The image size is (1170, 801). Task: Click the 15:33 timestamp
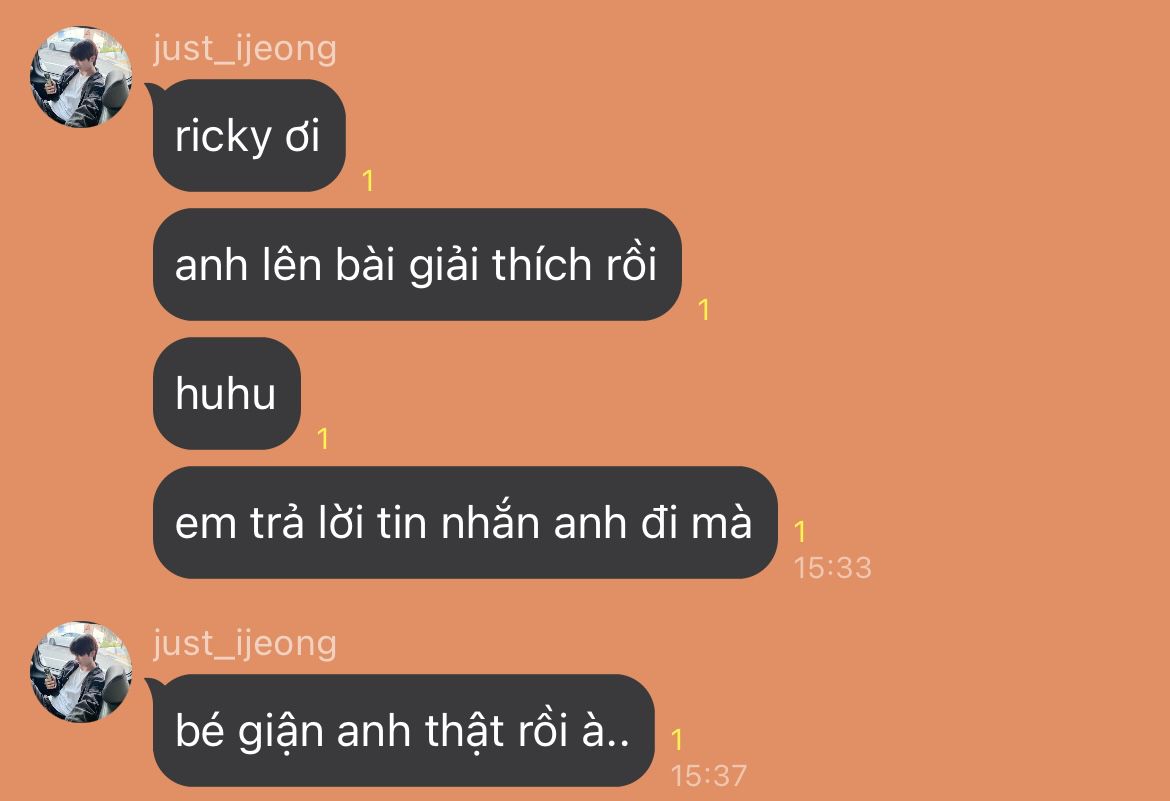pos(832,568)
